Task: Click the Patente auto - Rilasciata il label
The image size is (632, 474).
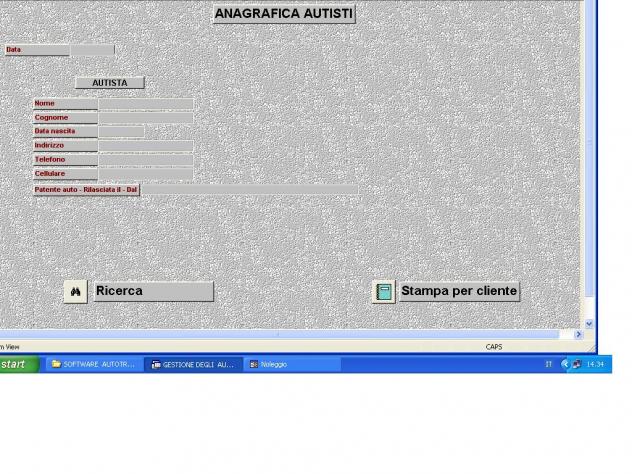Action: 86,190
